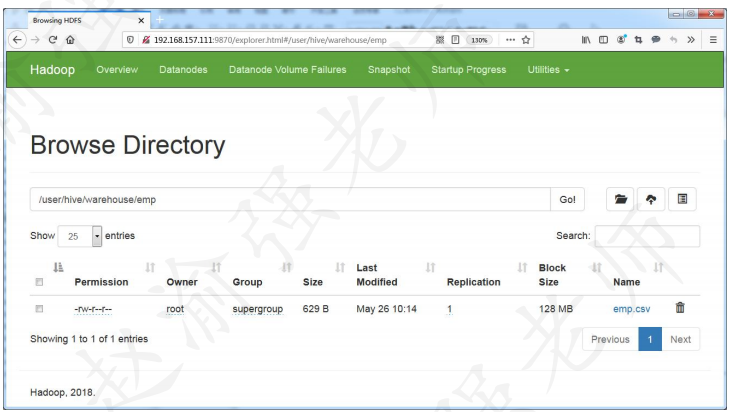Go back with the browser back arrow
Image resolution: width=733 pixels, height=412 pixels.
tap(17, 40)
